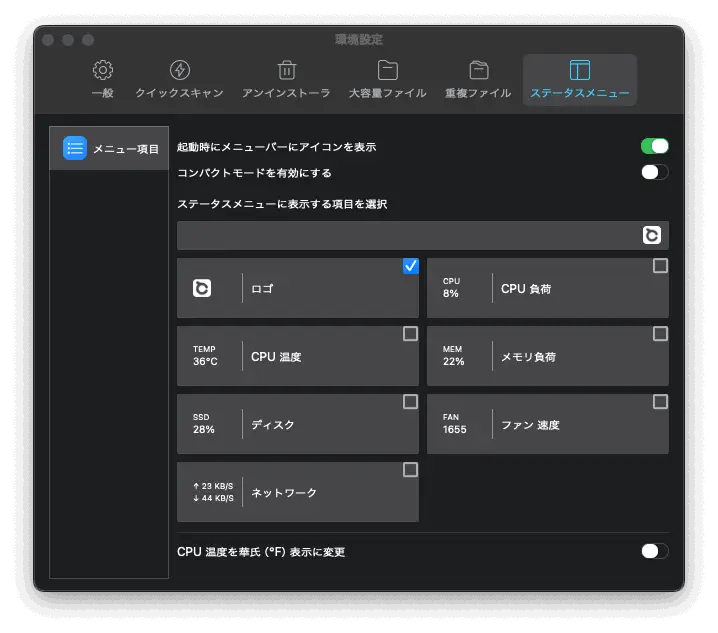Image resolution: width=718 pixels, height=633 pixels.
Task: Click the 環境設定 window title
Action: pyautogui.click(x=359, y=39)
